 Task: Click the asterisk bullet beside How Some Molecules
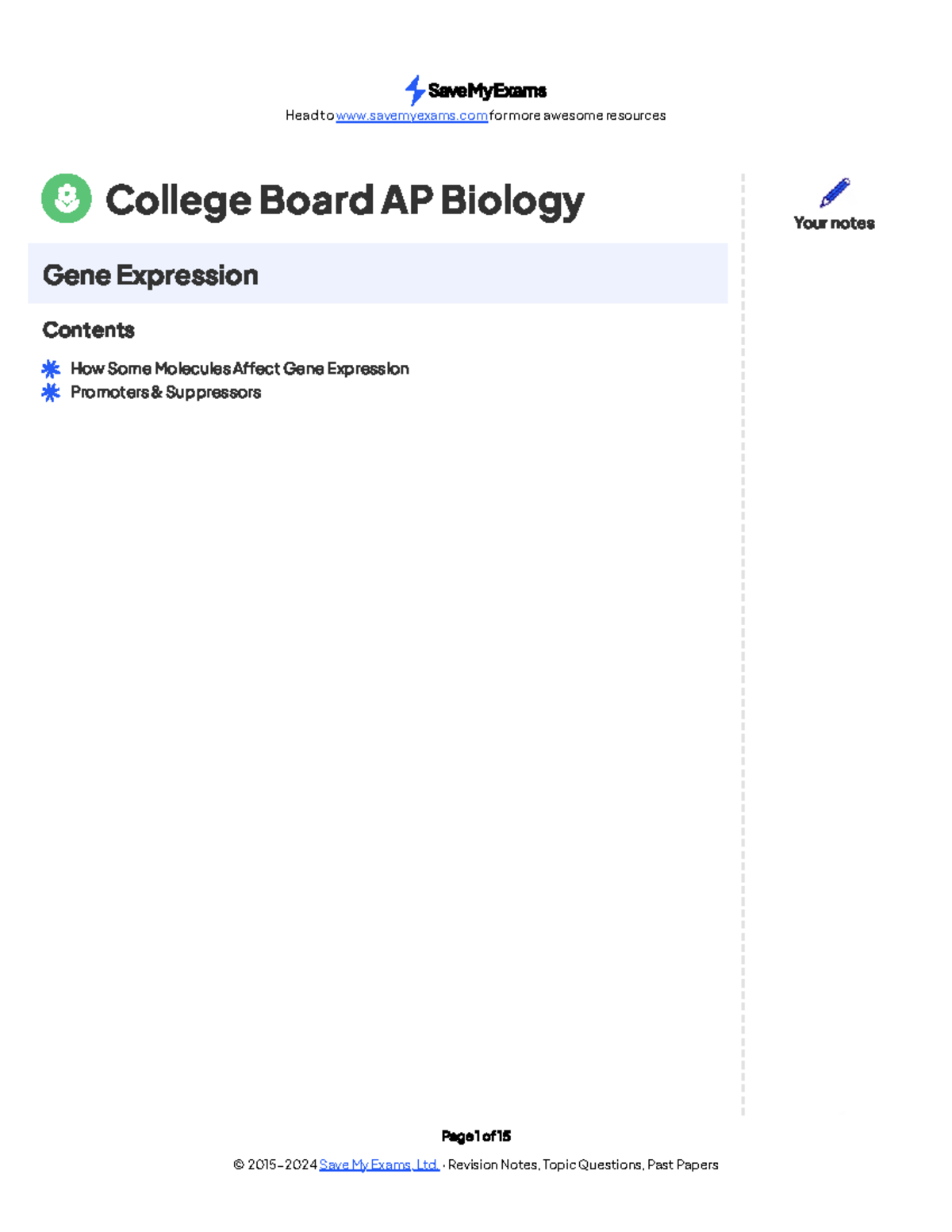[x=51, y=369]
